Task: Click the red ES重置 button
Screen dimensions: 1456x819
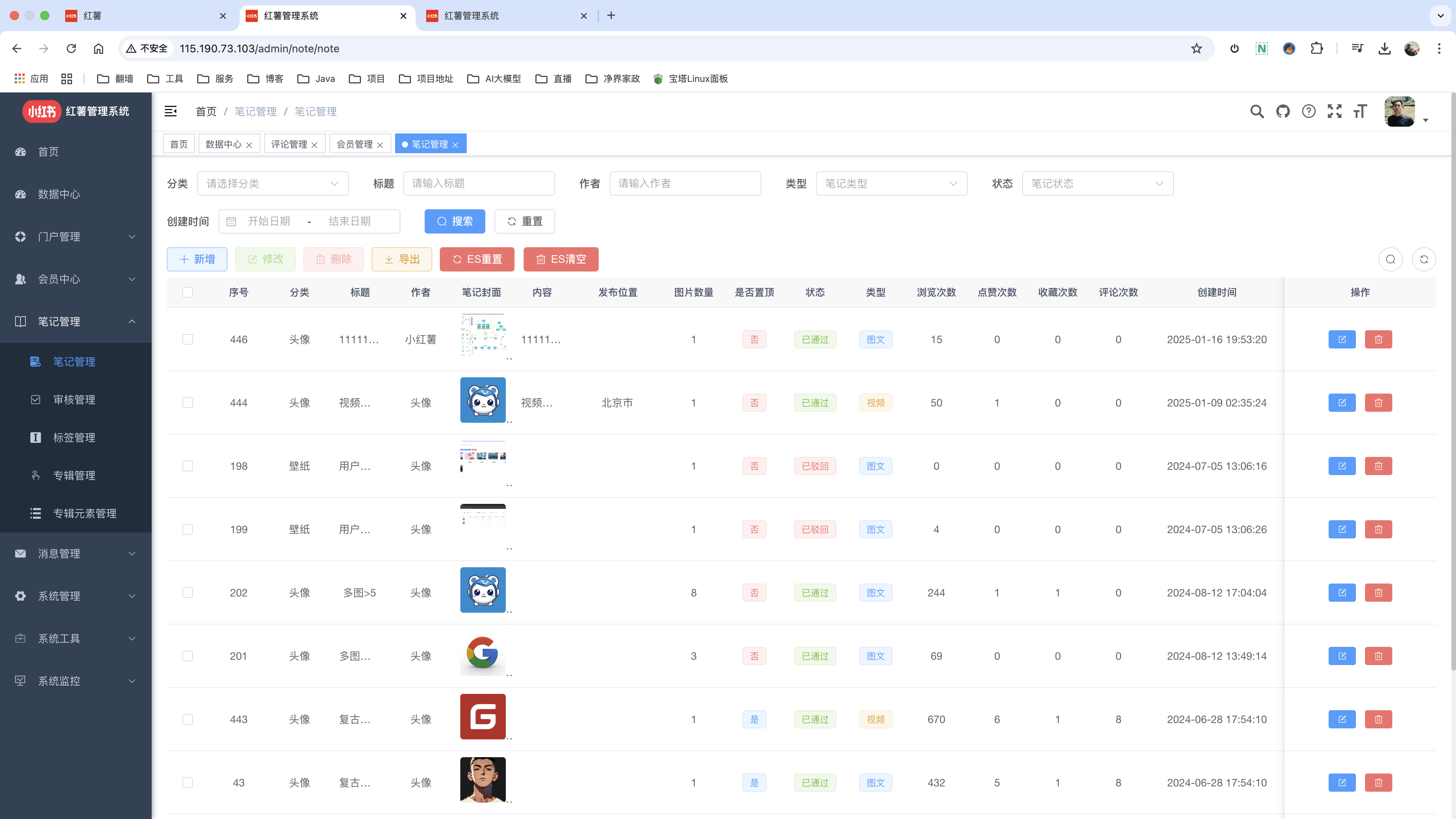Action: pyautogui.click(x=477, y=259)
